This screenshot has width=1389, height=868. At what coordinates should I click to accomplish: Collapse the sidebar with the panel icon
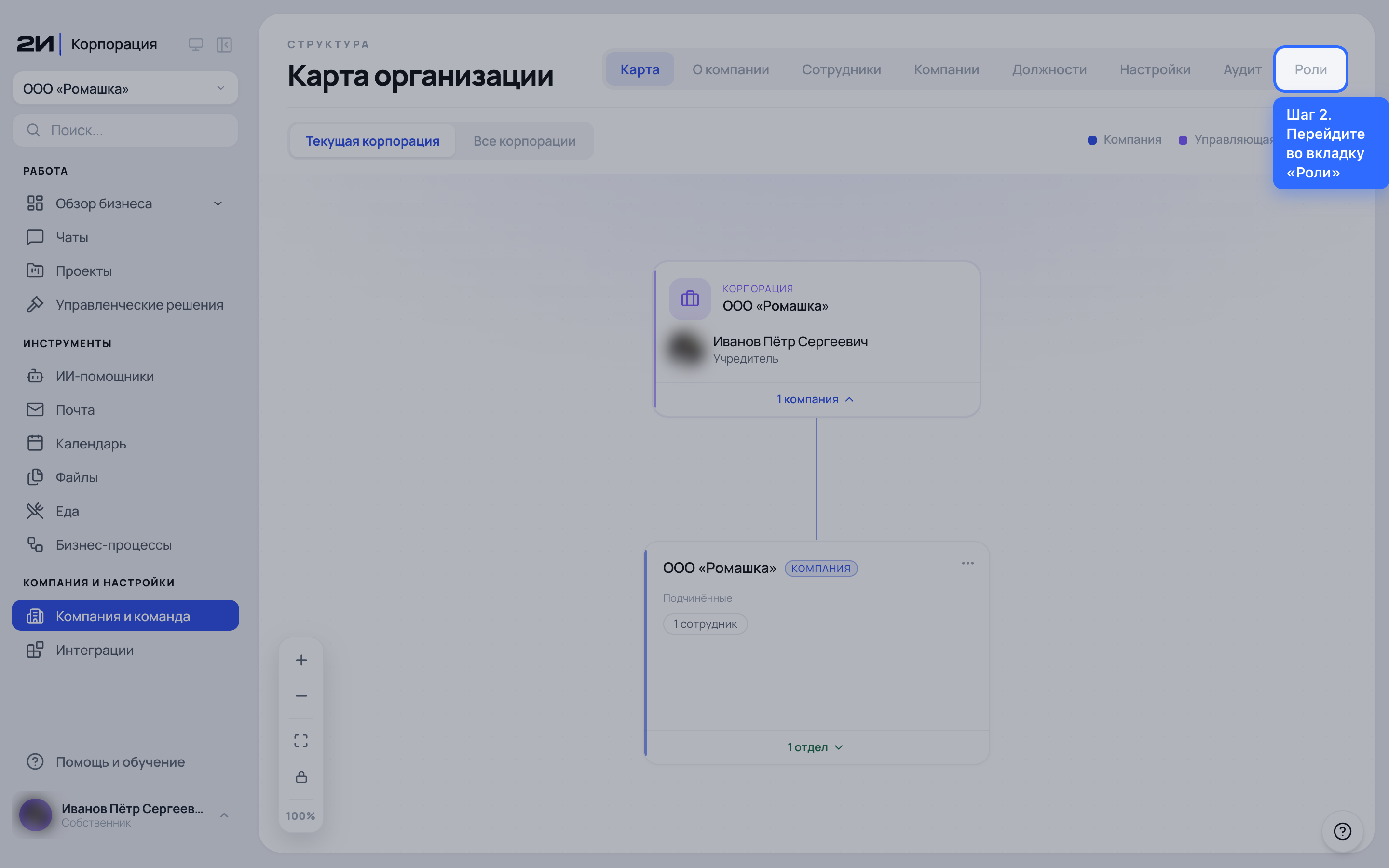point(224,44)
